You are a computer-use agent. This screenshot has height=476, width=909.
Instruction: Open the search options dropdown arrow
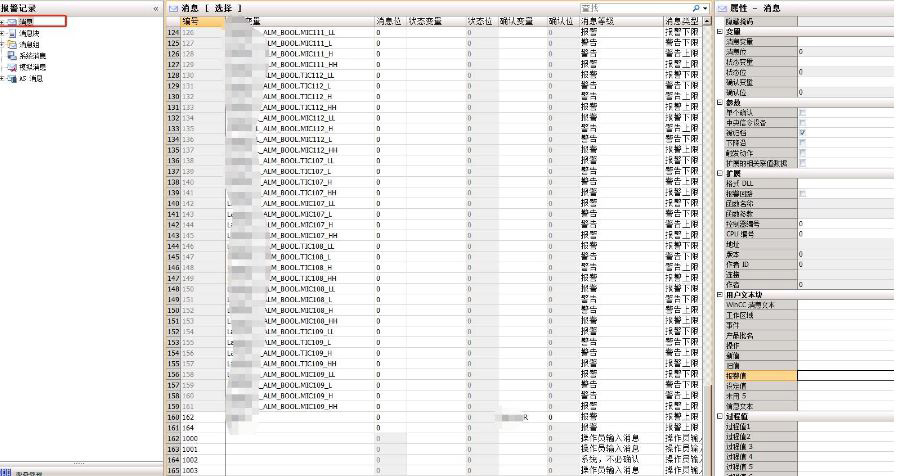tap(704, 8)
